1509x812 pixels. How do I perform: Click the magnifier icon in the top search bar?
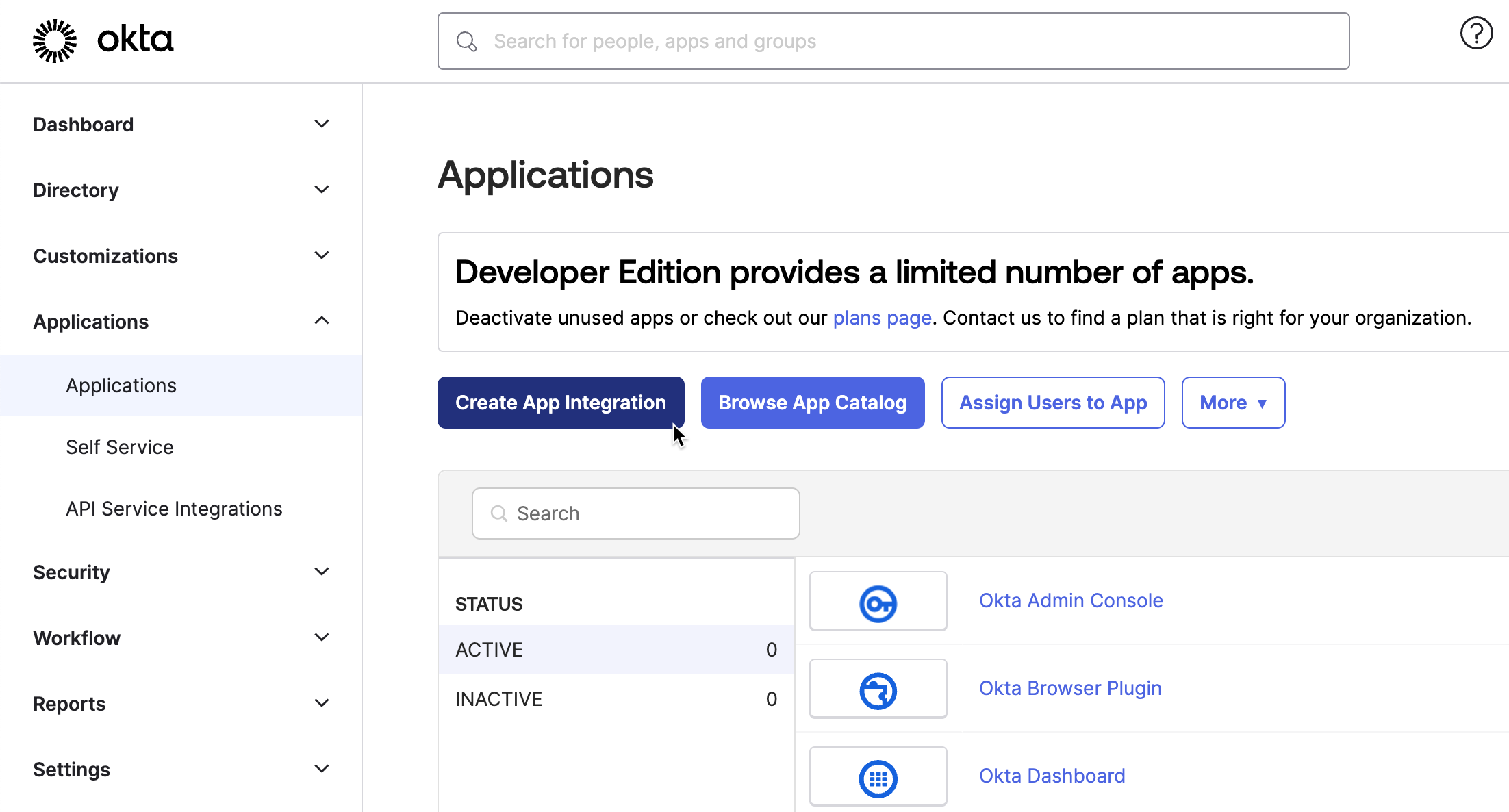point(467,41)
